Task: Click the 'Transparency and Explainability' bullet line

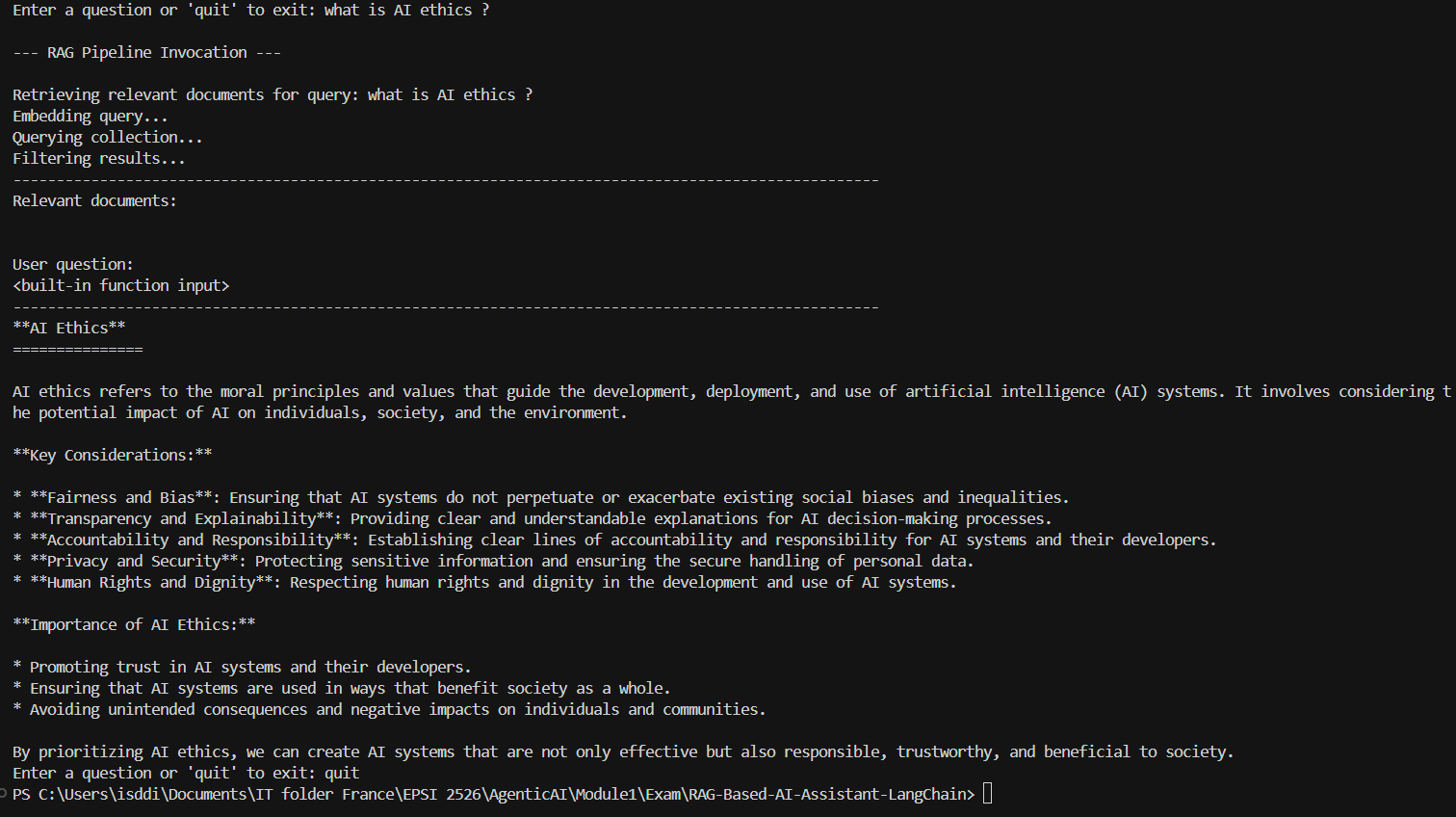Action: [532, 518]
